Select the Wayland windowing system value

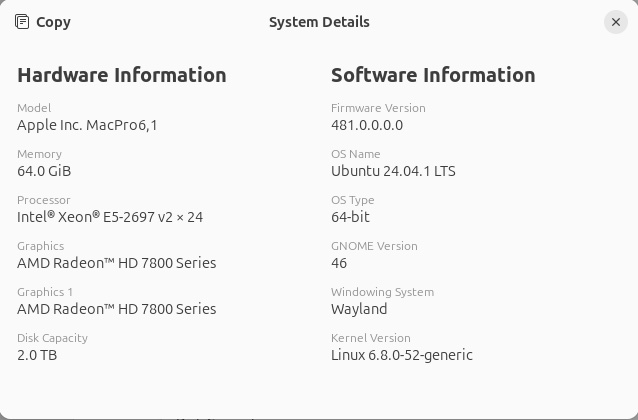(359, 309)
